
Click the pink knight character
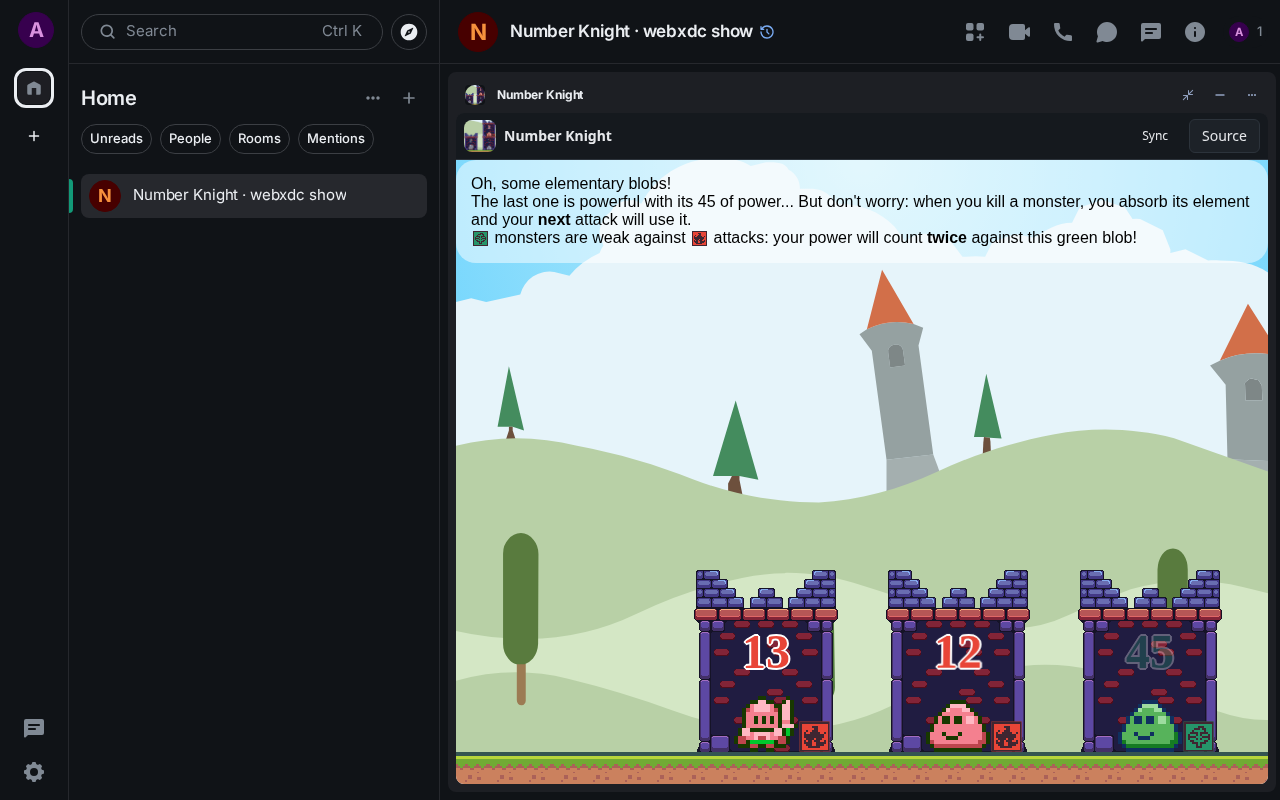[x=765, y=723]
